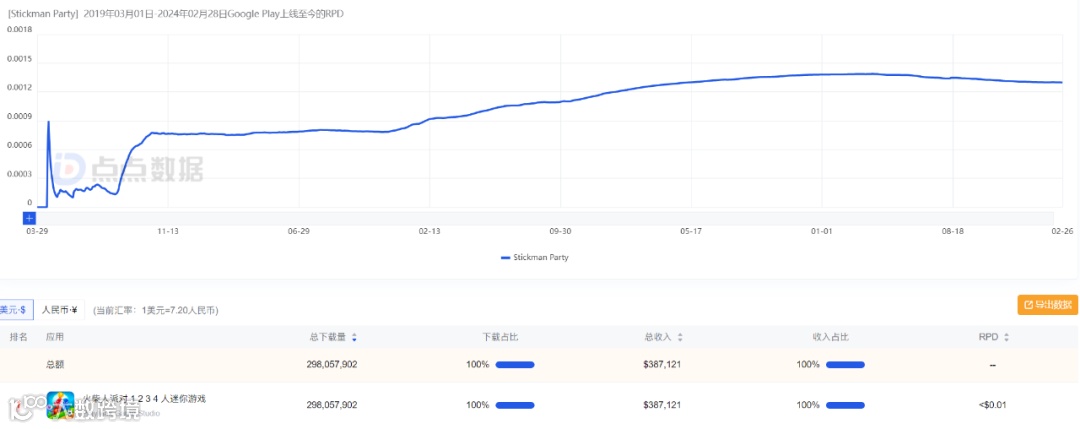Image resolution: width=1080 pixels, height=429 pixels.
Task: Click the 09-30 x-axis date label
Action: 560,231
